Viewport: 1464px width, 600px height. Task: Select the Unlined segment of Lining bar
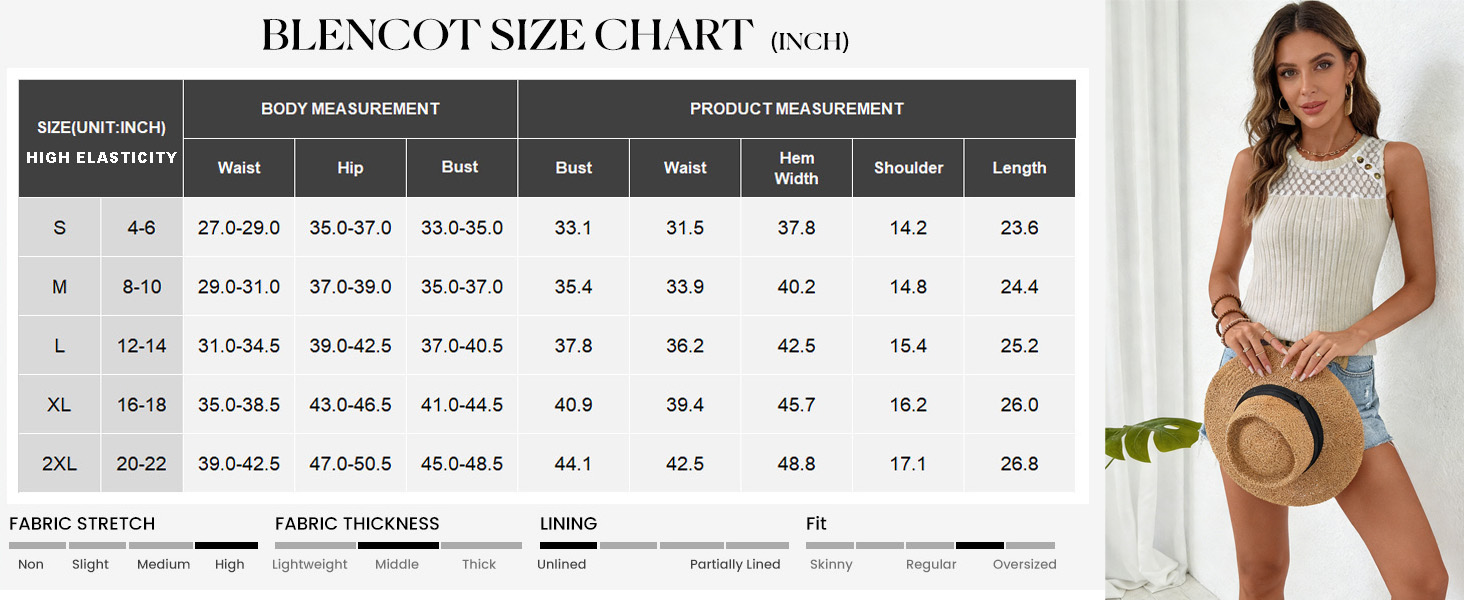coord(568,546)
